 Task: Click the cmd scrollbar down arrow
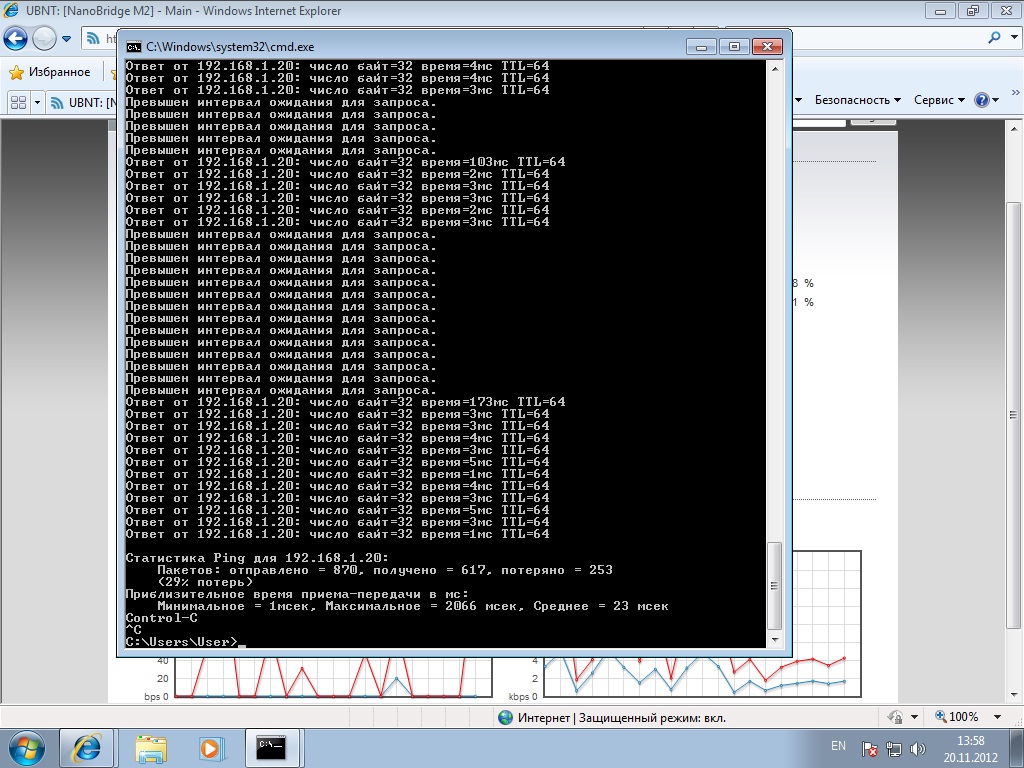coord(775,639)
